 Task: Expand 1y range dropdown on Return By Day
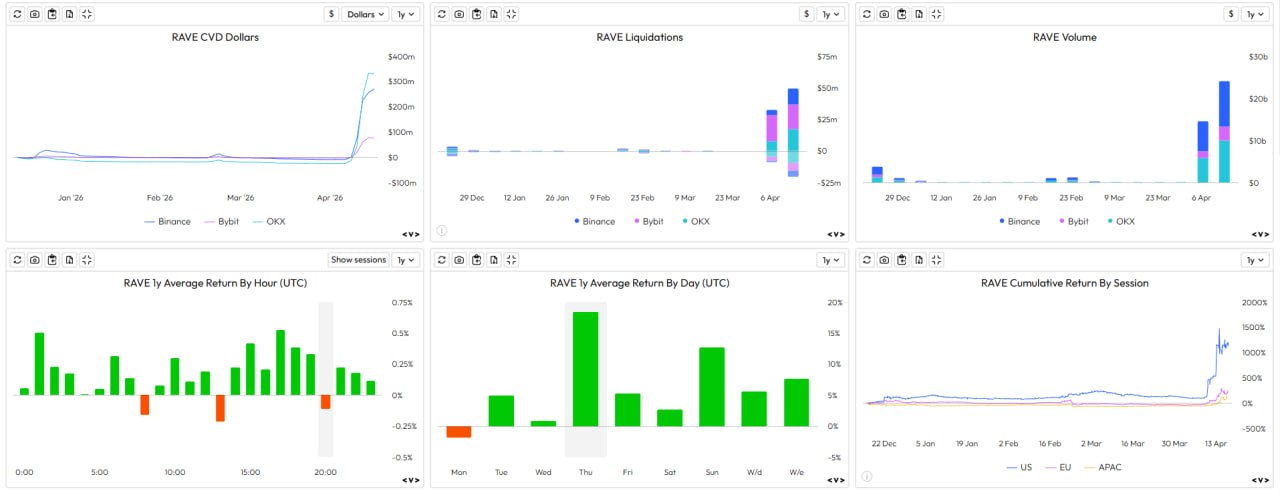point(831,260)
